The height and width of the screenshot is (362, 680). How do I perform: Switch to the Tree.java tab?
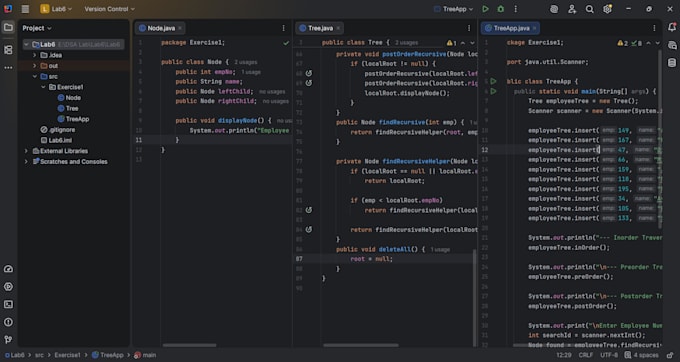[x=320, y=28]
